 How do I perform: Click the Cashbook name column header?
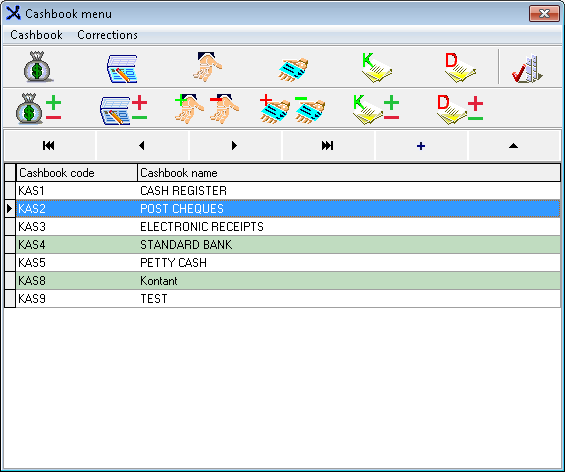(349, 173)
